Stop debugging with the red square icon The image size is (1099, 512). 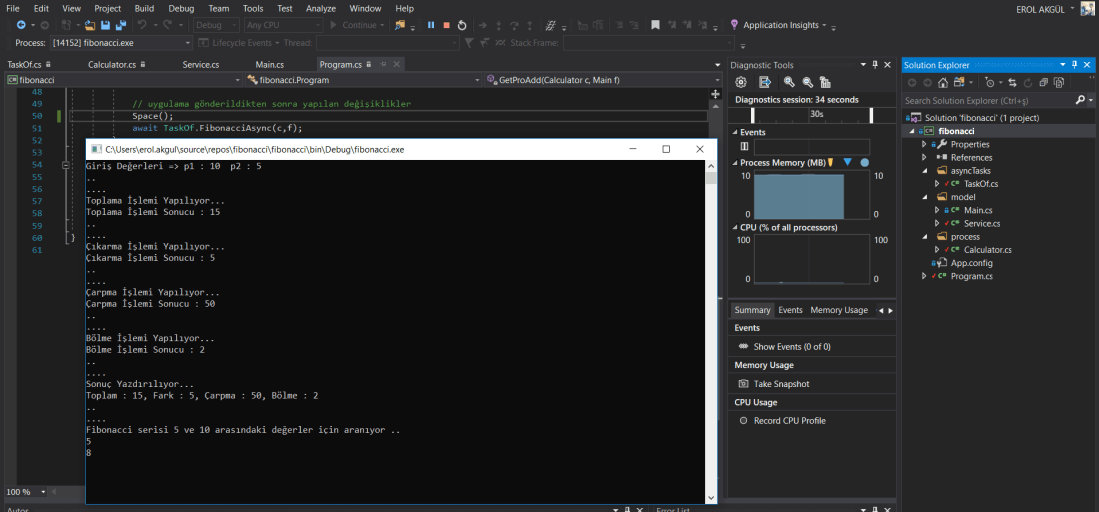click(x=446, y=25)
